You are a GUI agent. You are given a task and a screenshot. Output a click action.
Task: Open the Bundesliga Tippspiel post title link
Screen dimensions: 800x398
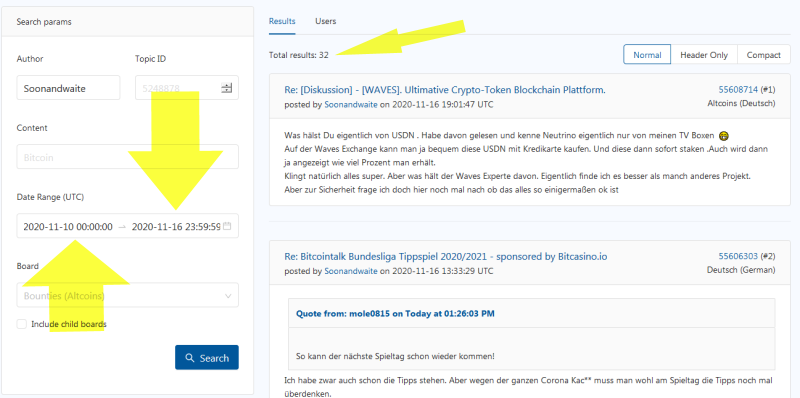(445, 257)
